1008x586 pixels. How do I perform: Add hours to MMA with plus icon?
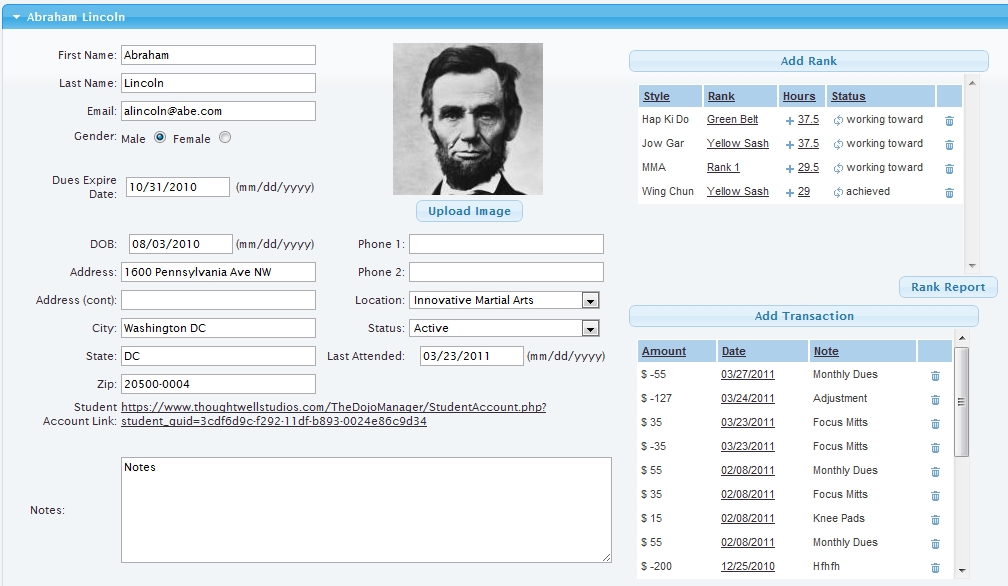[x=789, y=168]
